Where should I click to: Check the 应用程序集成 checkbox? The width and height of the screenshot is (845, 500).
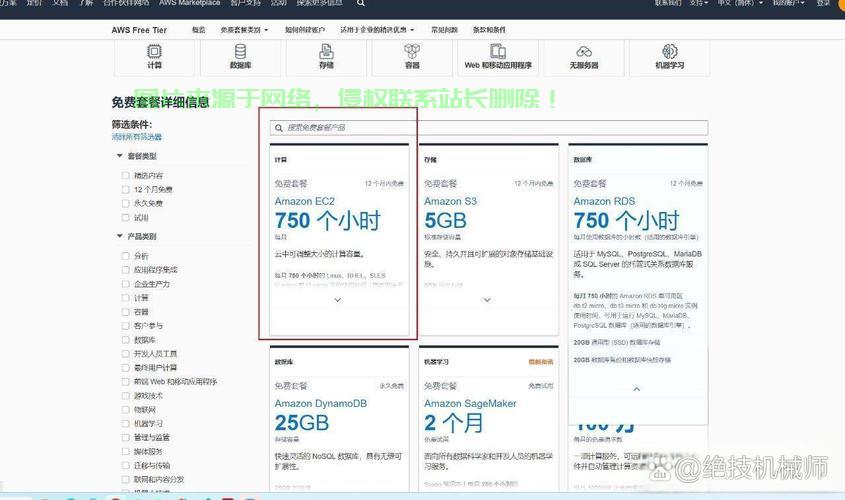126,269
